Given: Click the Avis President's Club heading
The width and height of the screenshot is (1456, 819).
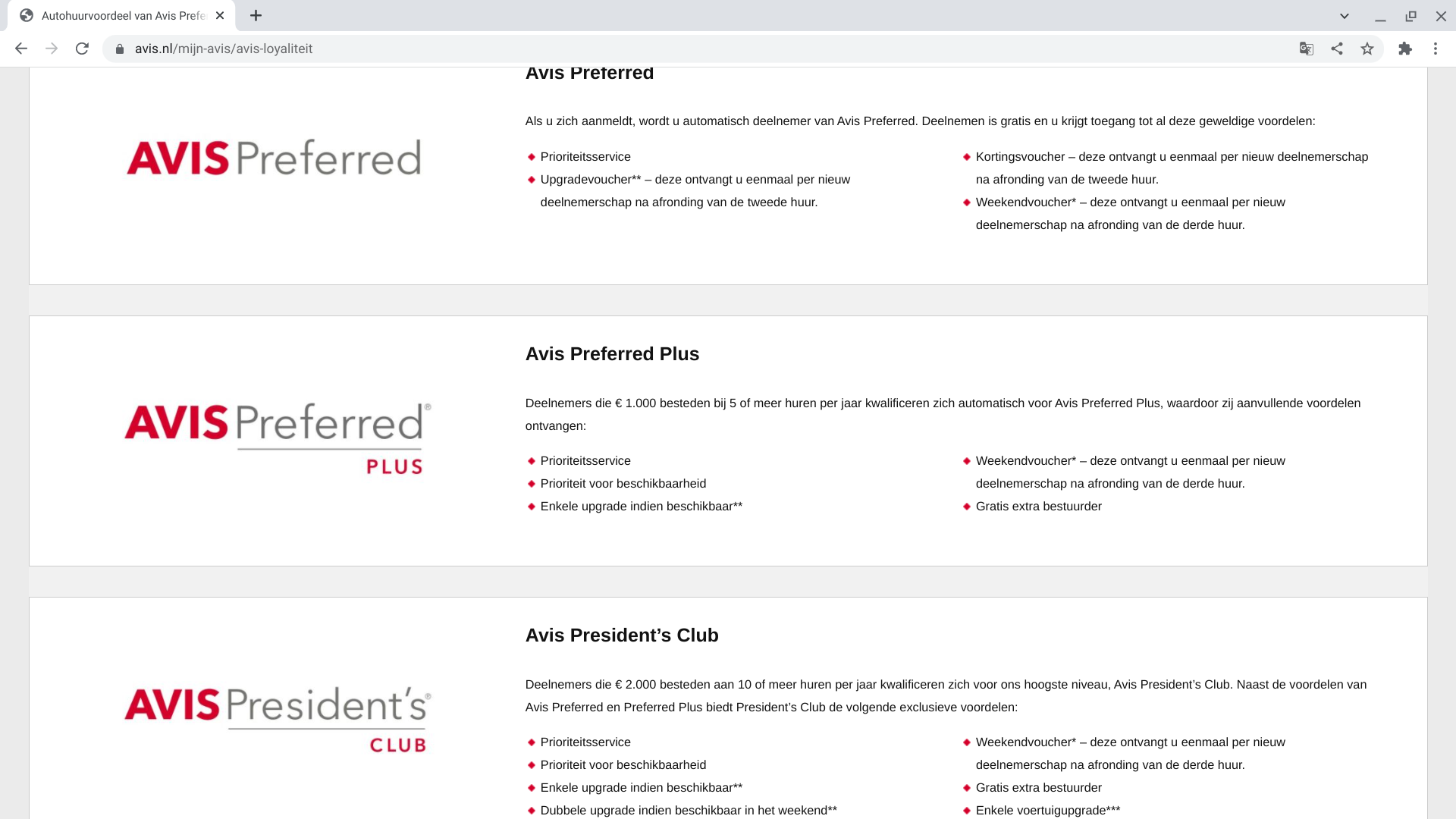Looking at the screenshot, I should (x=622, y=635).
